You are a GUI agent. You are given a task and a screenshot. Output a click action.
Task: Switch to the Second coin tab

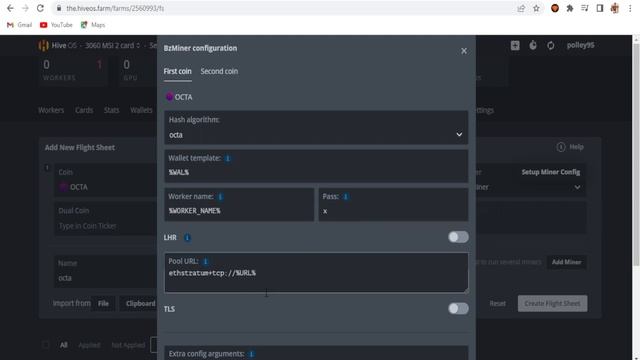[219, 71]
